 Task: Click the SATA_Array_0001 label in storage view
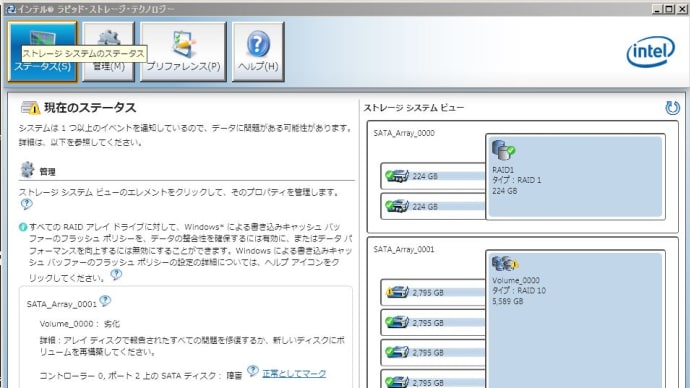[x=404, y=249]
